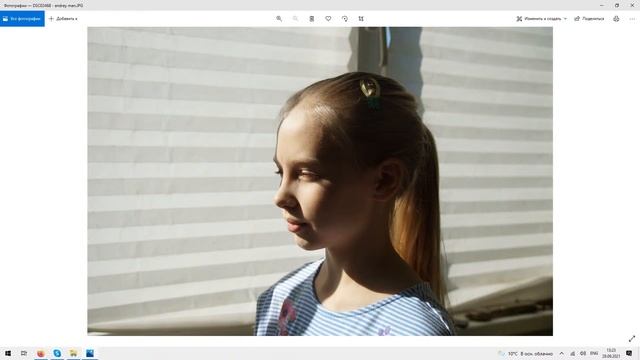Viewport: 640px width, 360px height.
Task: Open the weather widget showing 10°C
Action: [526, 353]
